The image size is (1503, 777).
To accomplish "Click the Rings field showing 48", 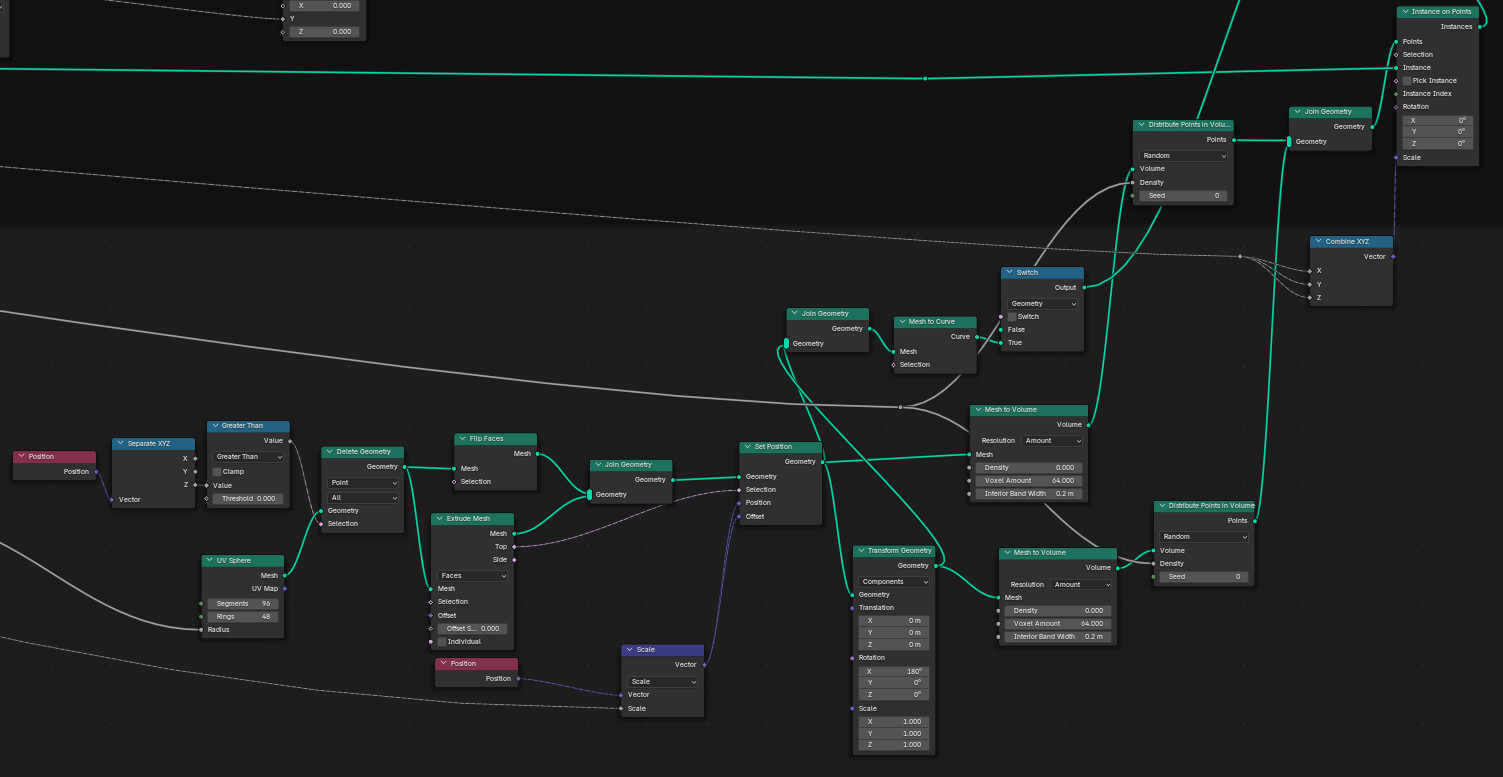I will [x=243, y=617].
